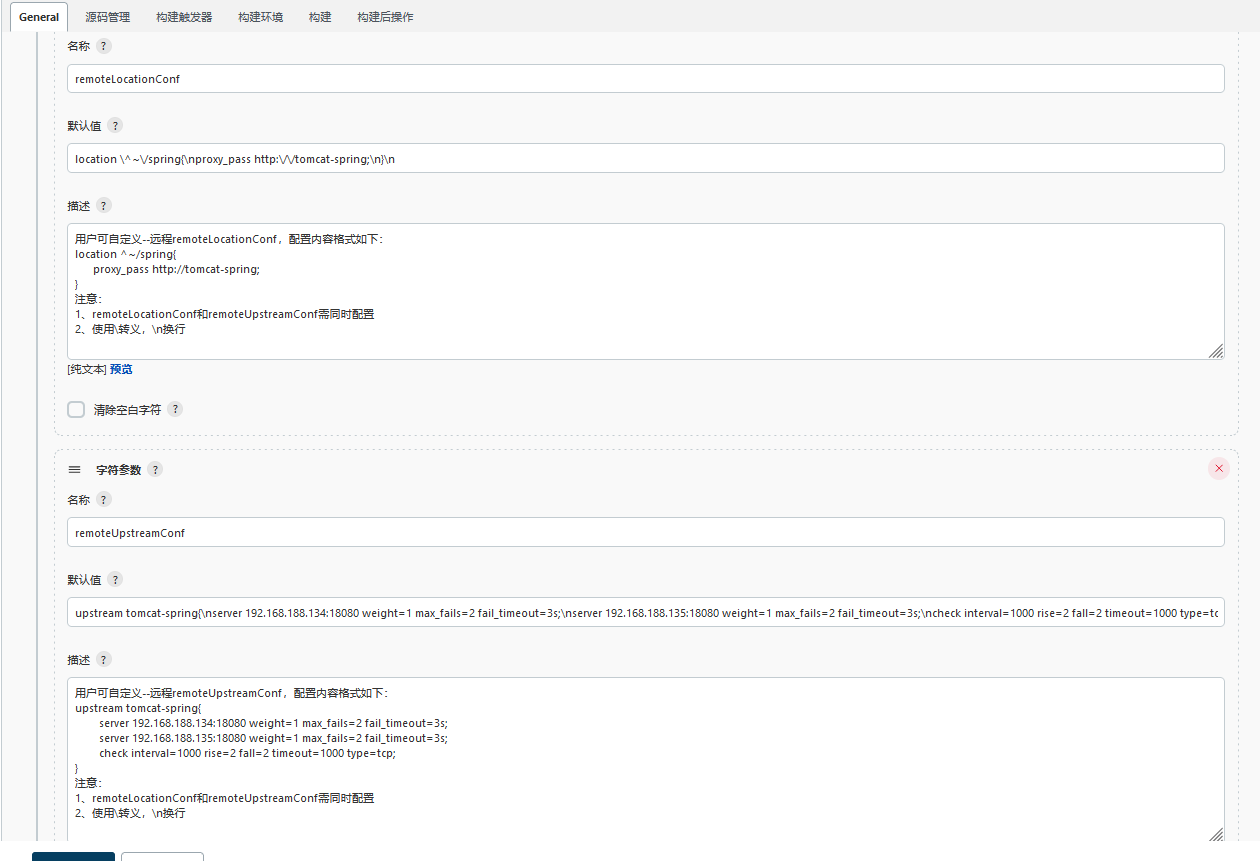1260x861 pixels.
Task: Click the text '用户可自定义--远程remoteLocationConf'
Action: pyautogui.click(x=176, y=239)
